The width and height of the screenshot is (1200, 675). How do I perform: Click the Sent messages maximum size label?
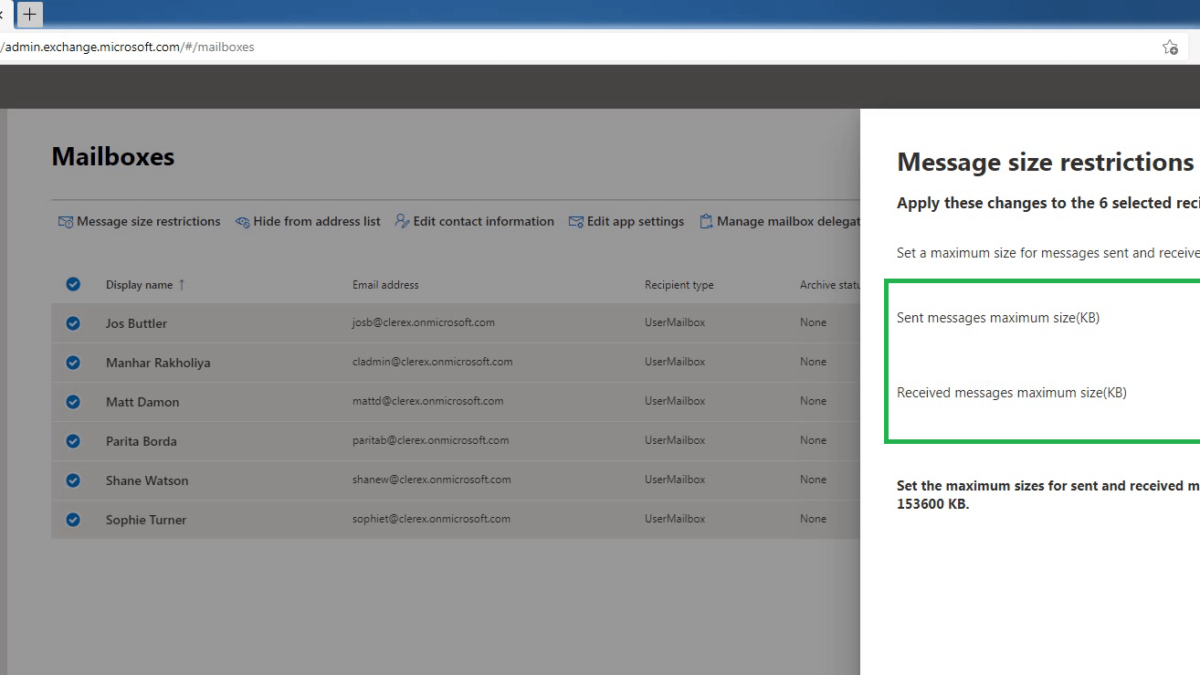[998, 318]
